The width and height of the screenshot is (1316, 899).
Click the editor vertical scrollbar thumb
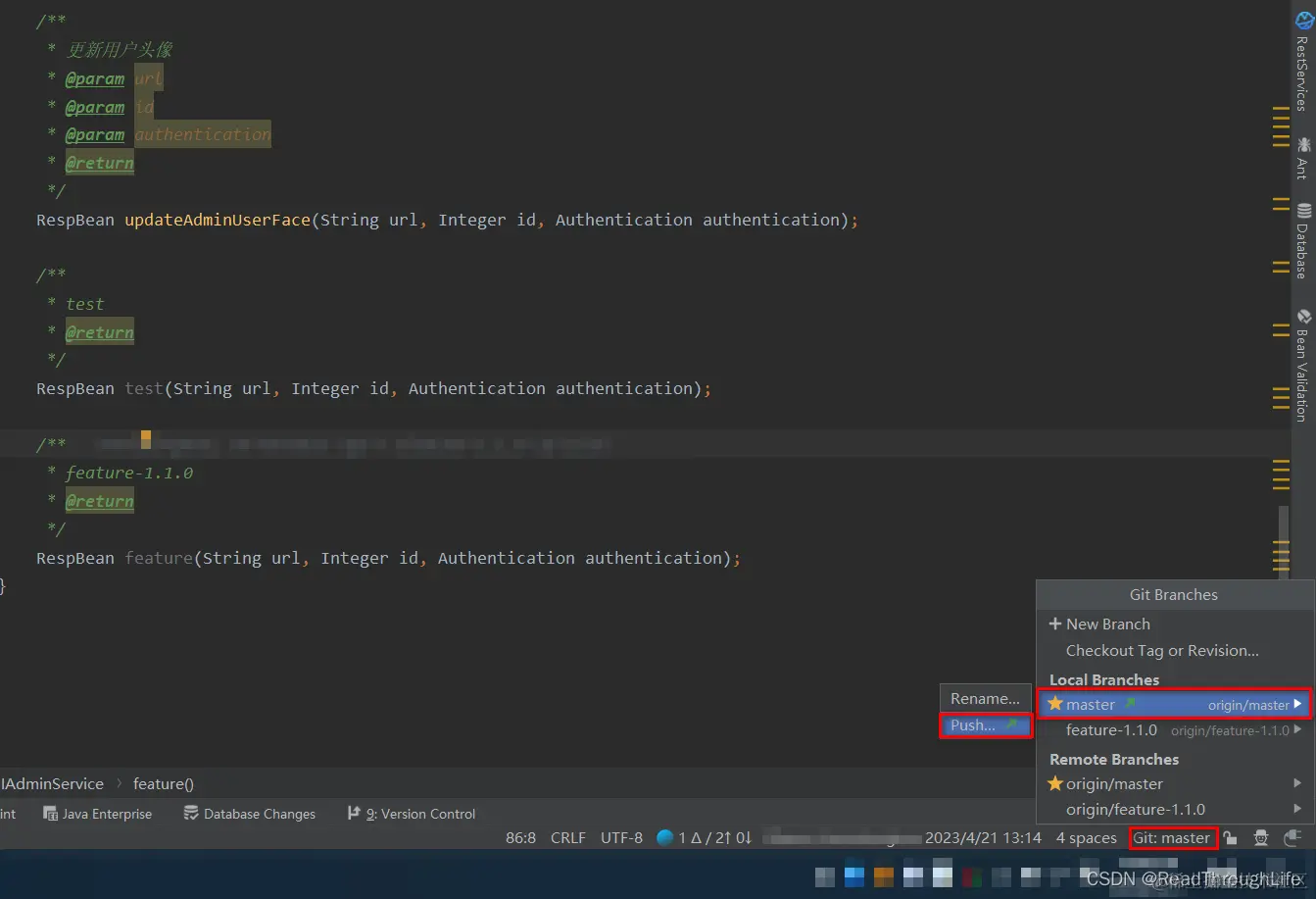(1284, 541)
